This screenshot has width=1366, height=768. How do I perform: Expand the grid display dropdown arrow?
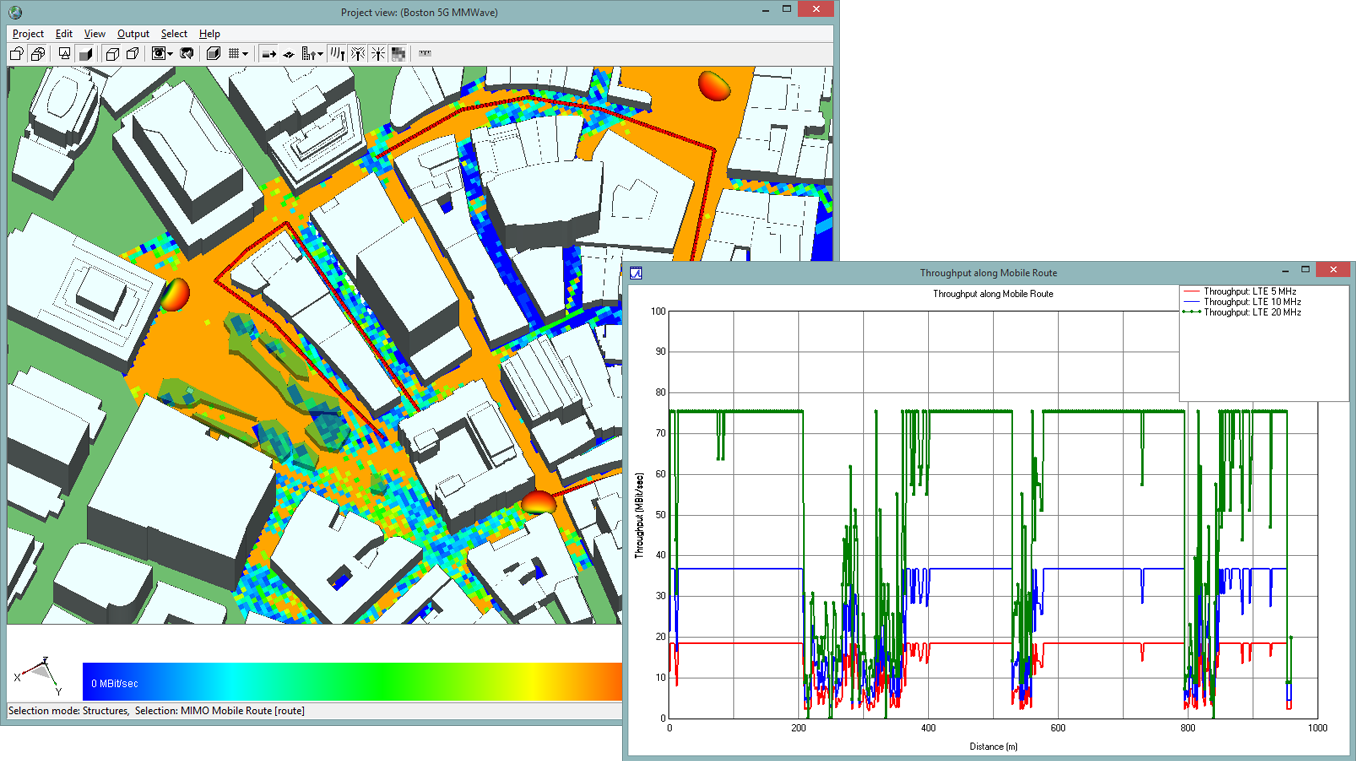tap(246, 54)
